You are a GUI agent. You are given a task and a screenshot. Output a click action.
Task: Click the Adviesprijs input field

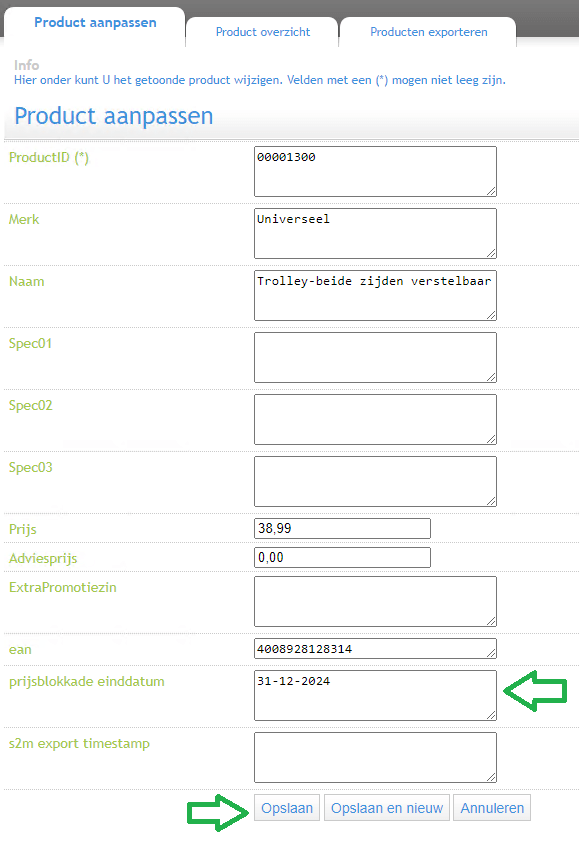pyautogui.click(x=342, y=558)
